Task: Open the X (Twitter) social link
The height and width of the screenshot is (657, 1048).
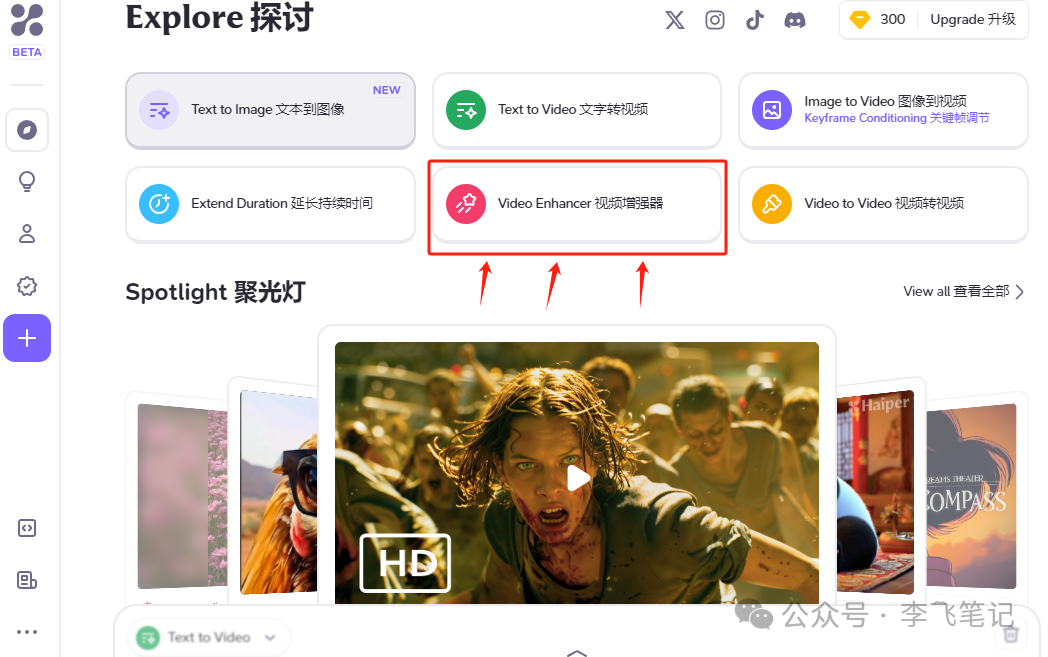Action: [x=675, y=20]
